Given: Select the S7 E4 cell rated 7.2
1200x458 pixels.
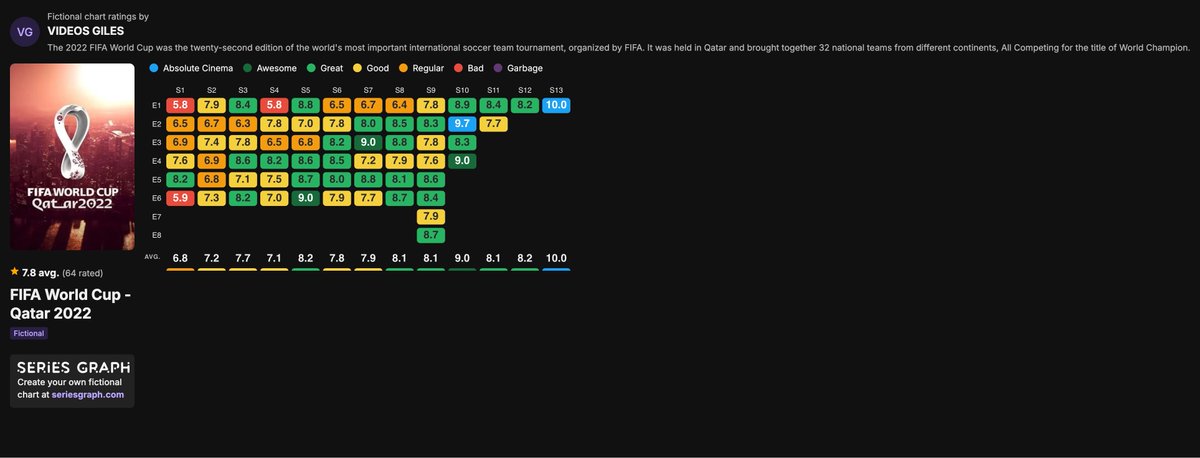Looking at the screenshot, I should point(368,160).
